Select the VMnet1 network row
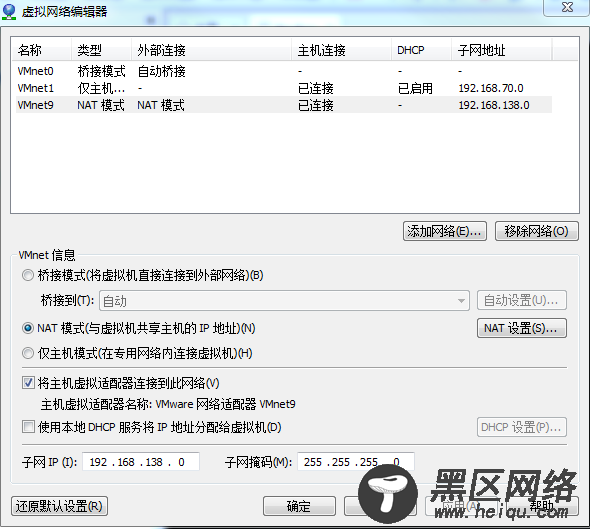Viewport: 590px width, 529px height. 284,88
